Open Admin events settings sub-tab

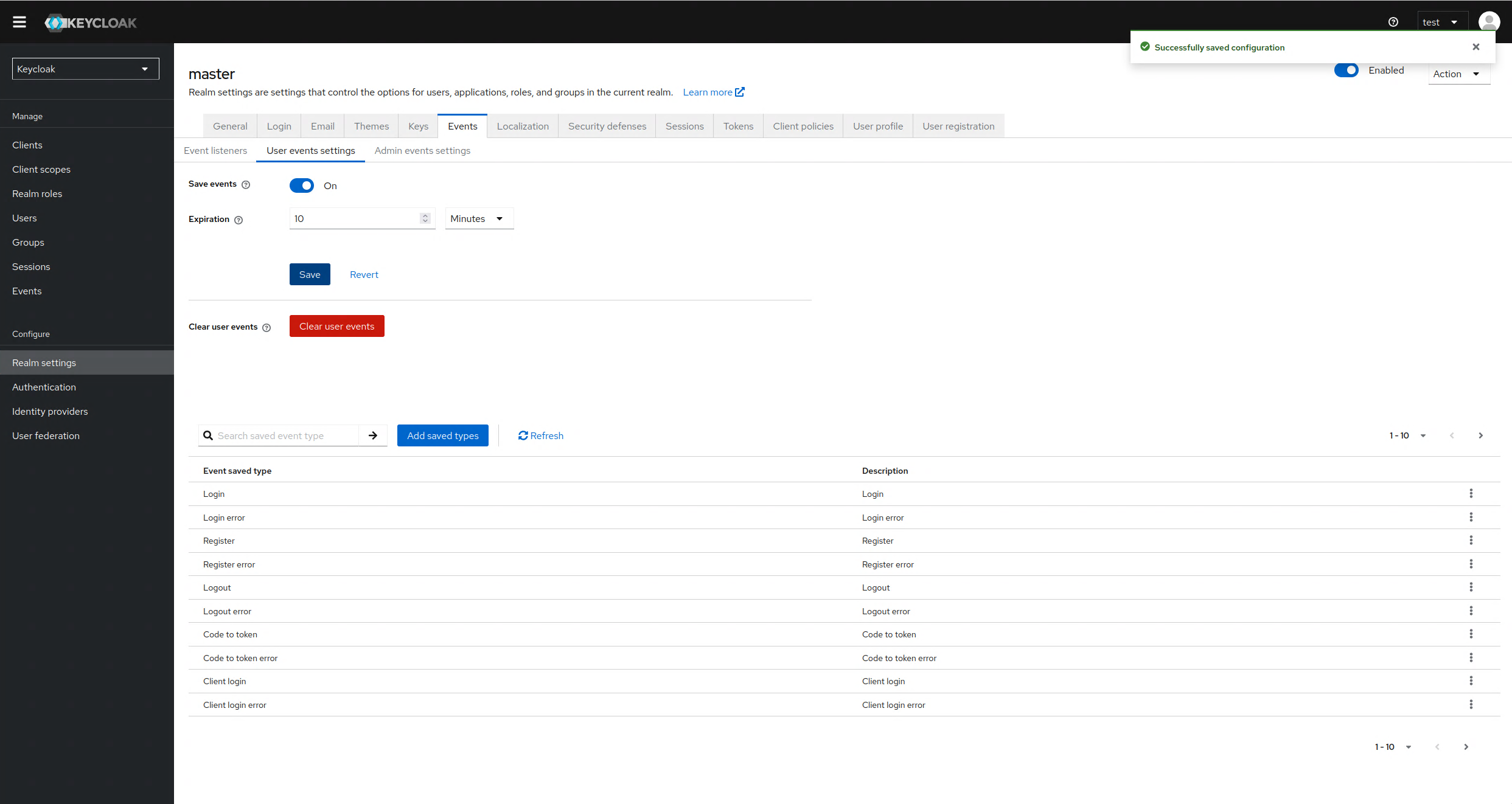click(x=422, y=150)
